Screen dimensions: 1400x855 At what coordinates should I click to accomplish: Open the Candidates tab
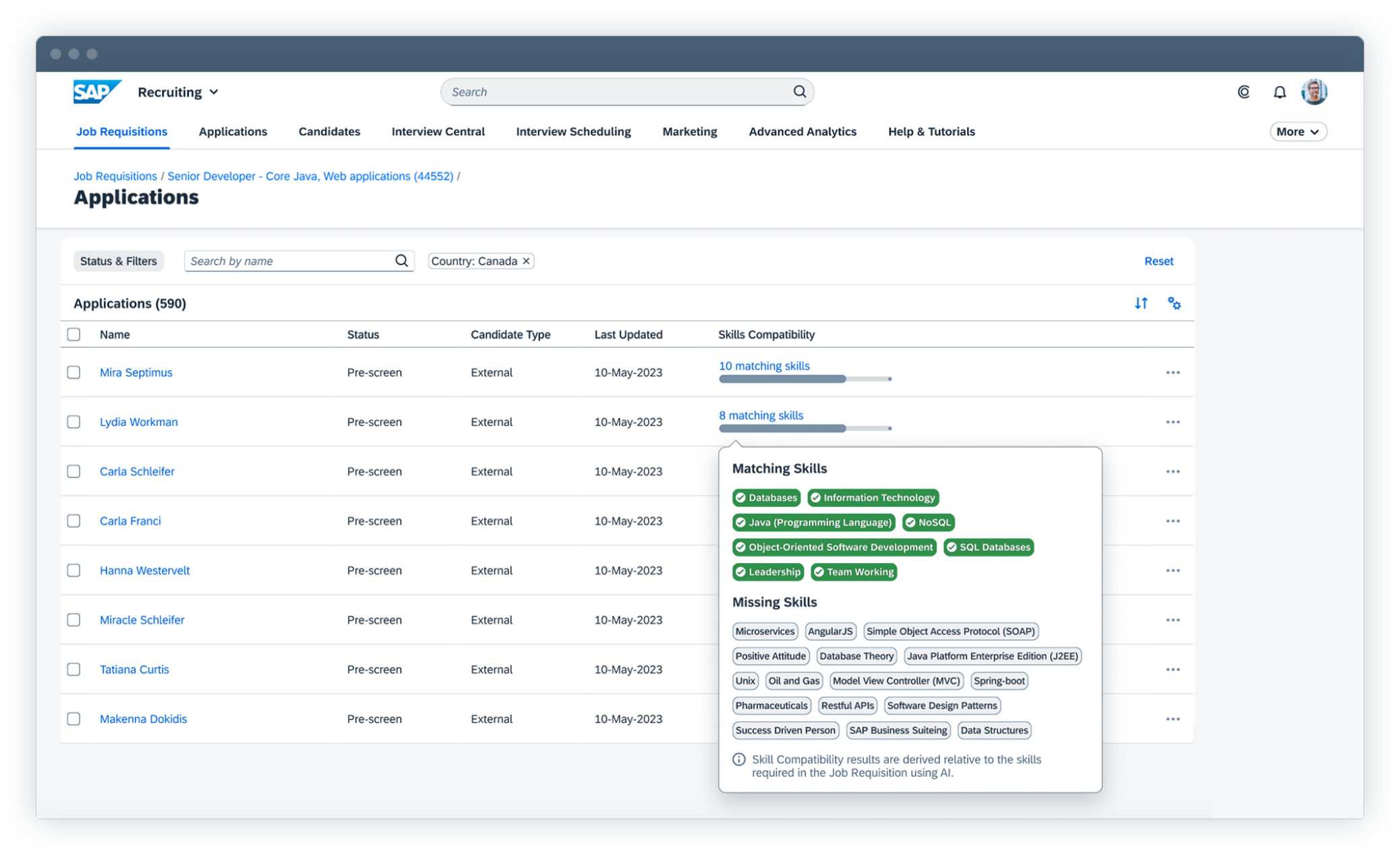click(329, 131)
